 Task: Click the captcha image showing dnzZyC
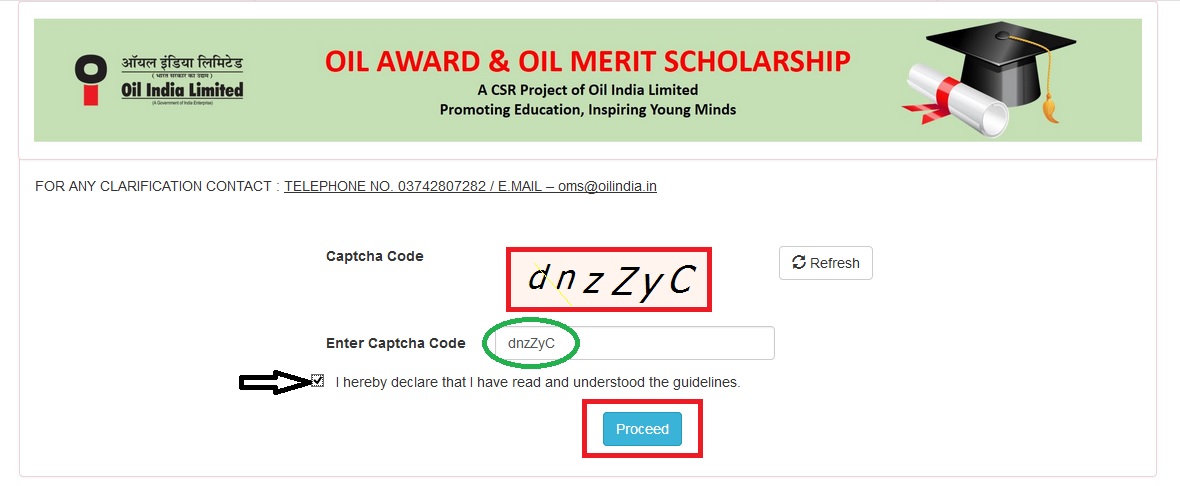pyautogui.click(x=609, y=280)
